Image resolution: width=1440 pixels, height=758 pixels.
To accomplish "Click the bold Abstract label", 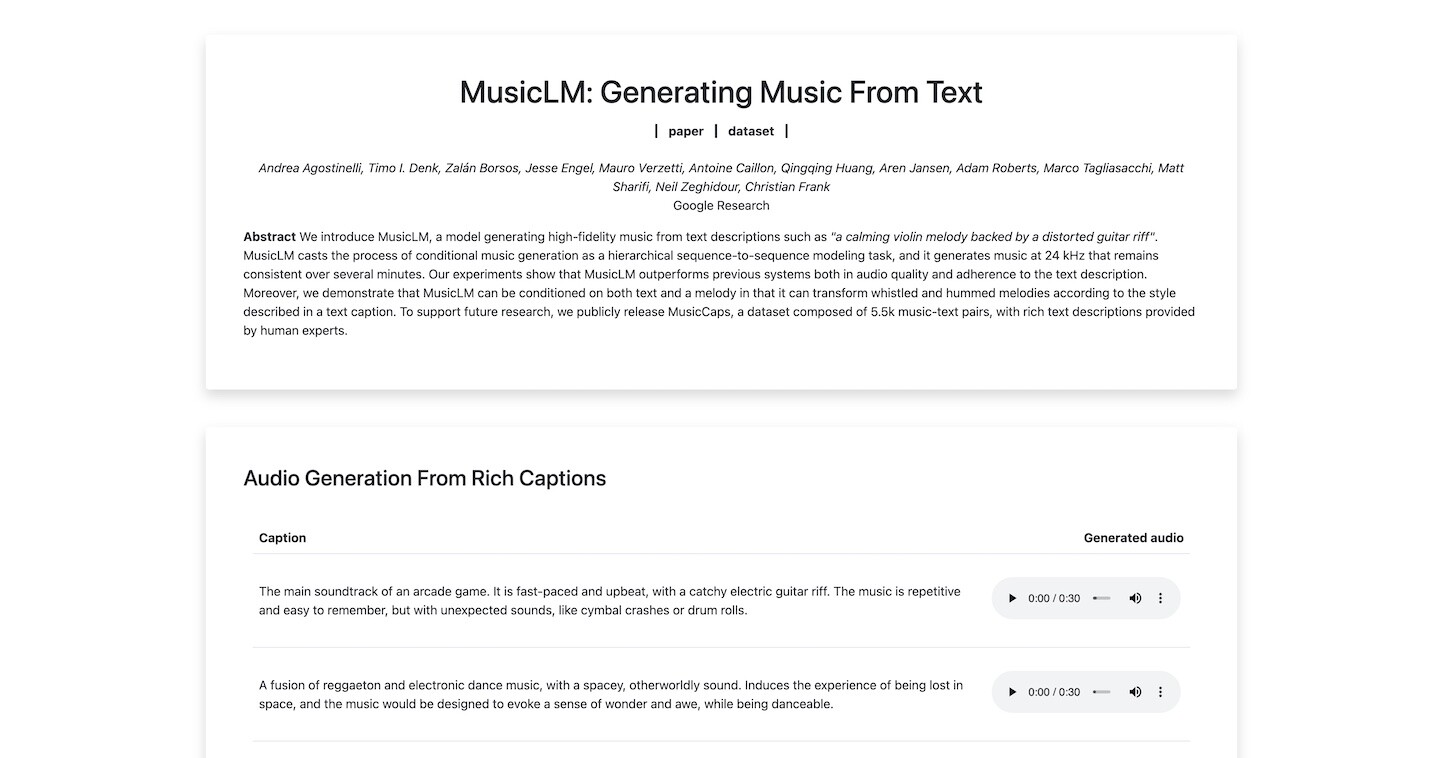I will coord(269,237).
